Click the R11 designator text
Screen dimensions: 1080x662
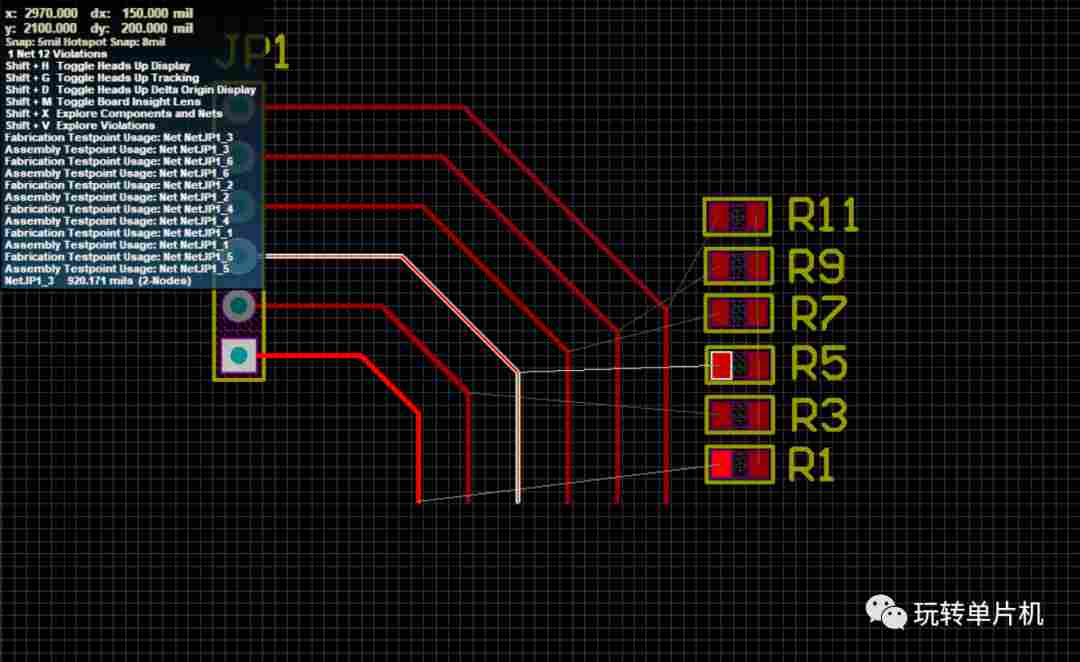(x=823, y=215)
